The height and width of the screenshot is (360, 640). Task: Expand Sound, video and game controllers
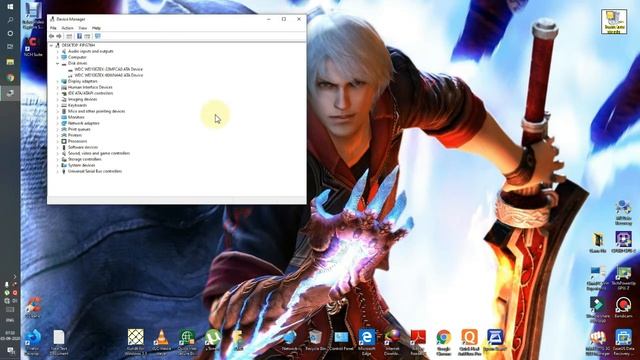(58, 153)
